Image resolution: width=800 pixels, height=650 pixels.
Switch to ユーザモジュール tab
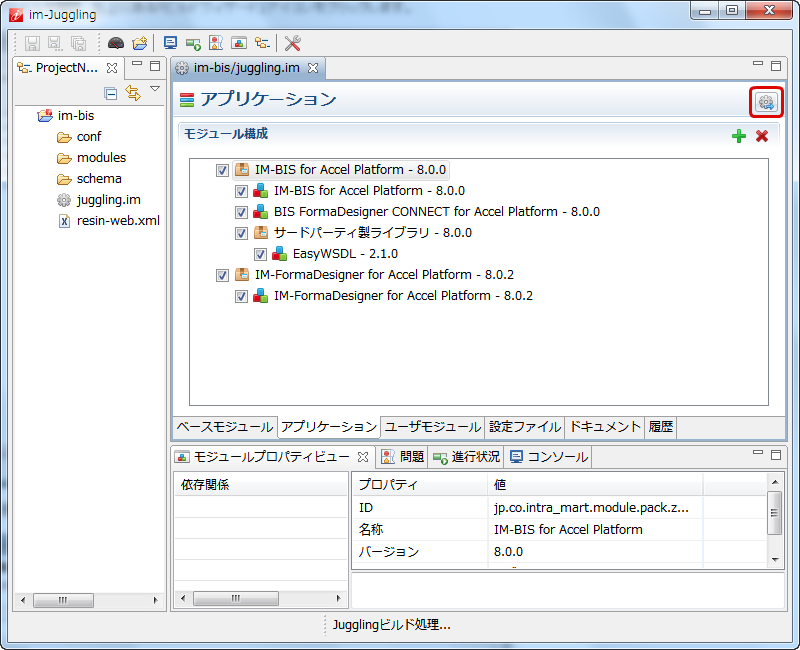point(433,427)
